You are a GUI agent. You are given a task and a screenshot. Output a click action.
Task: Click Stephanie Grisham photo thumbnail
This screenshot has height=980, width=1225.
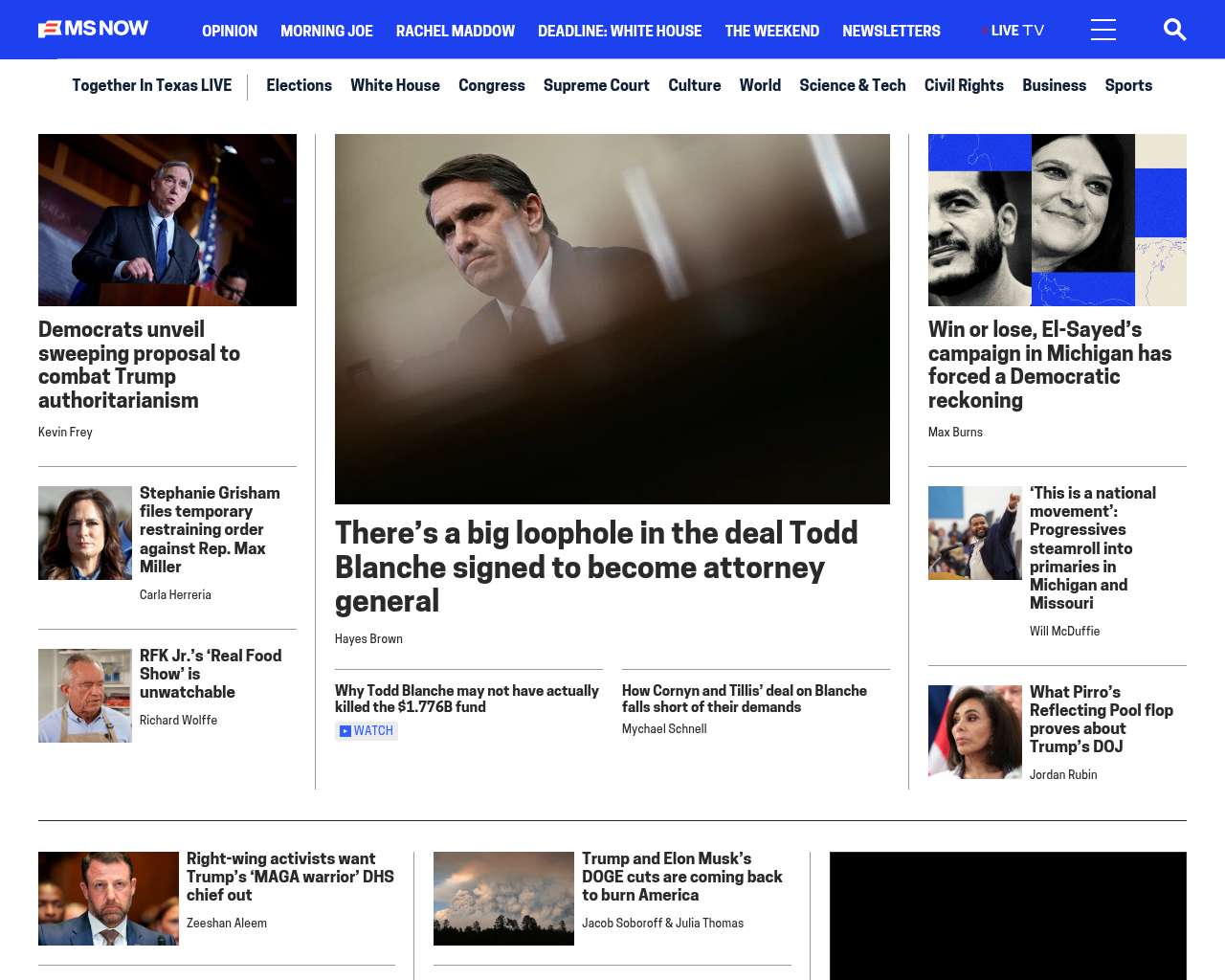85,533
